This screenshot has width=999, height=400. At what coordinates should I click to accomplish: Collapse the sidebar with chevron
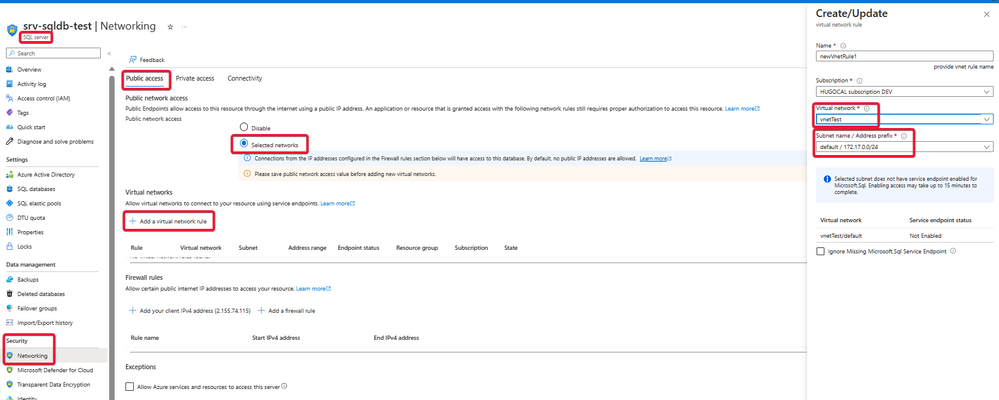point(109,54)
